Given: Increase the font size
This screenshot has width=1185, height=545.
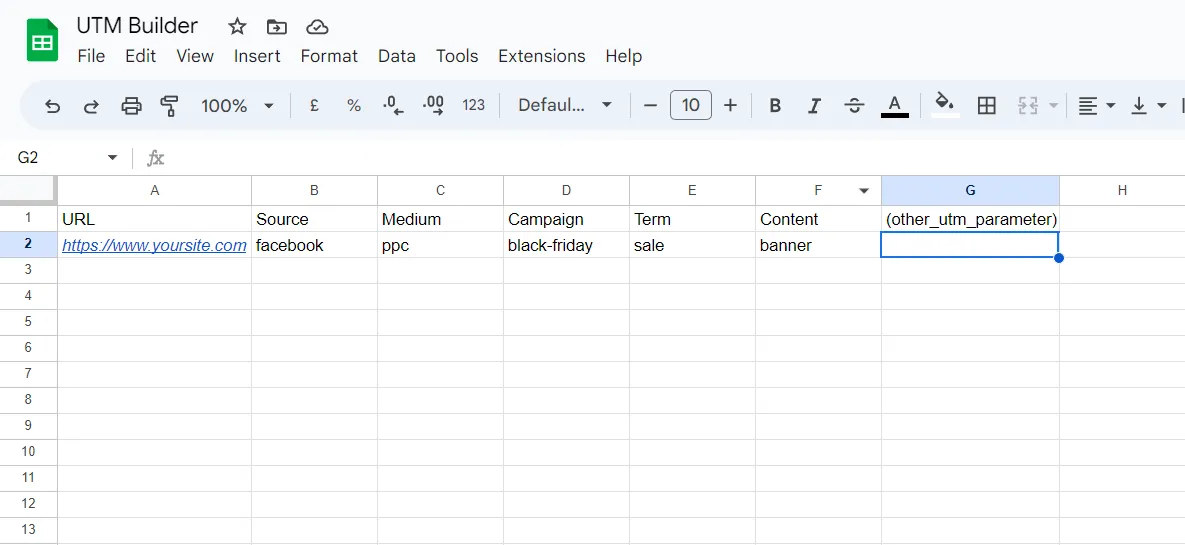Looking at the screenshot, I should click(x=730, y=106).
